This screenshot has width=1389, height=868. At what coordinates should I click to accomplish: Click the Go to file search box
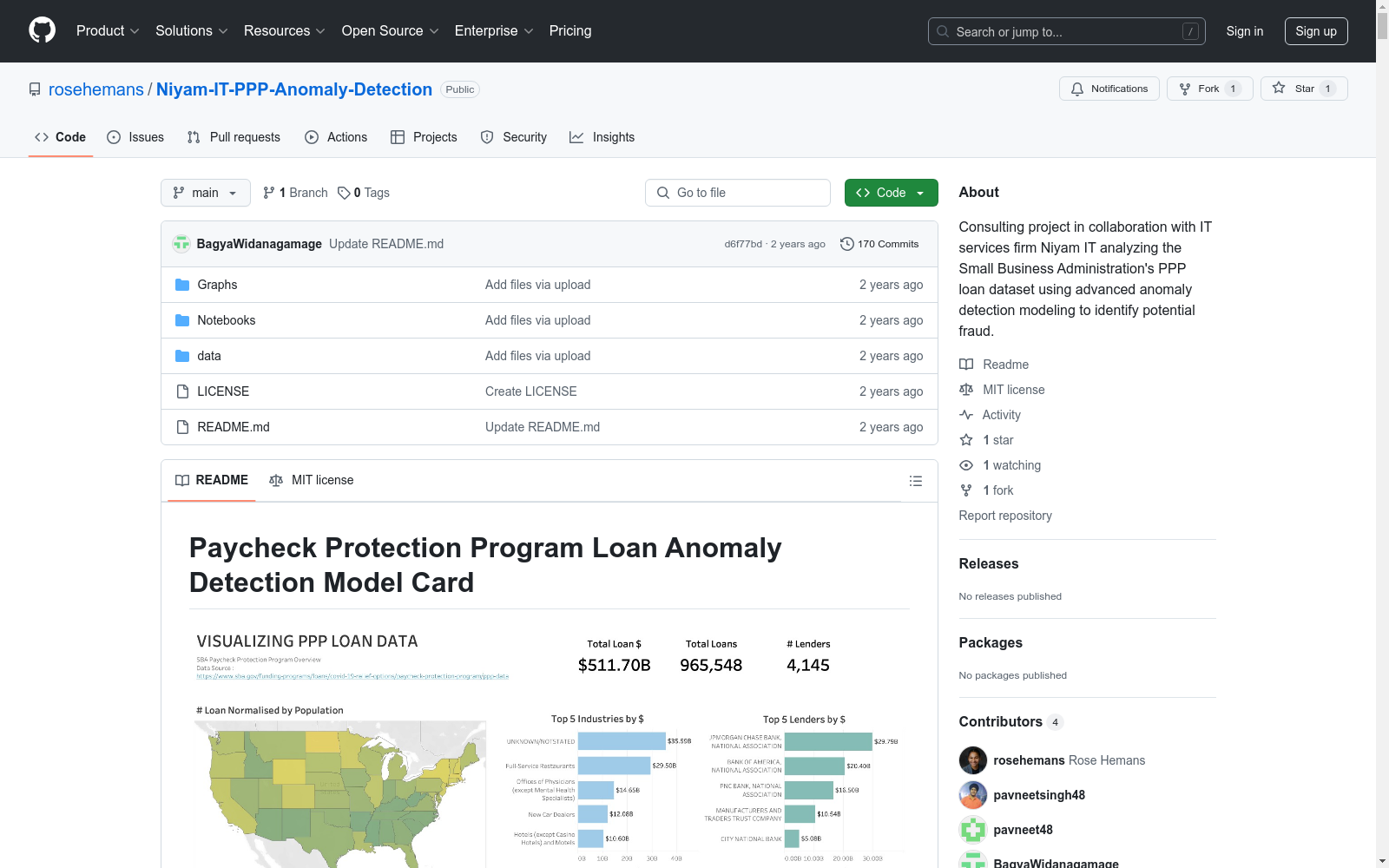pyautogui.click(x=738, y=193)
